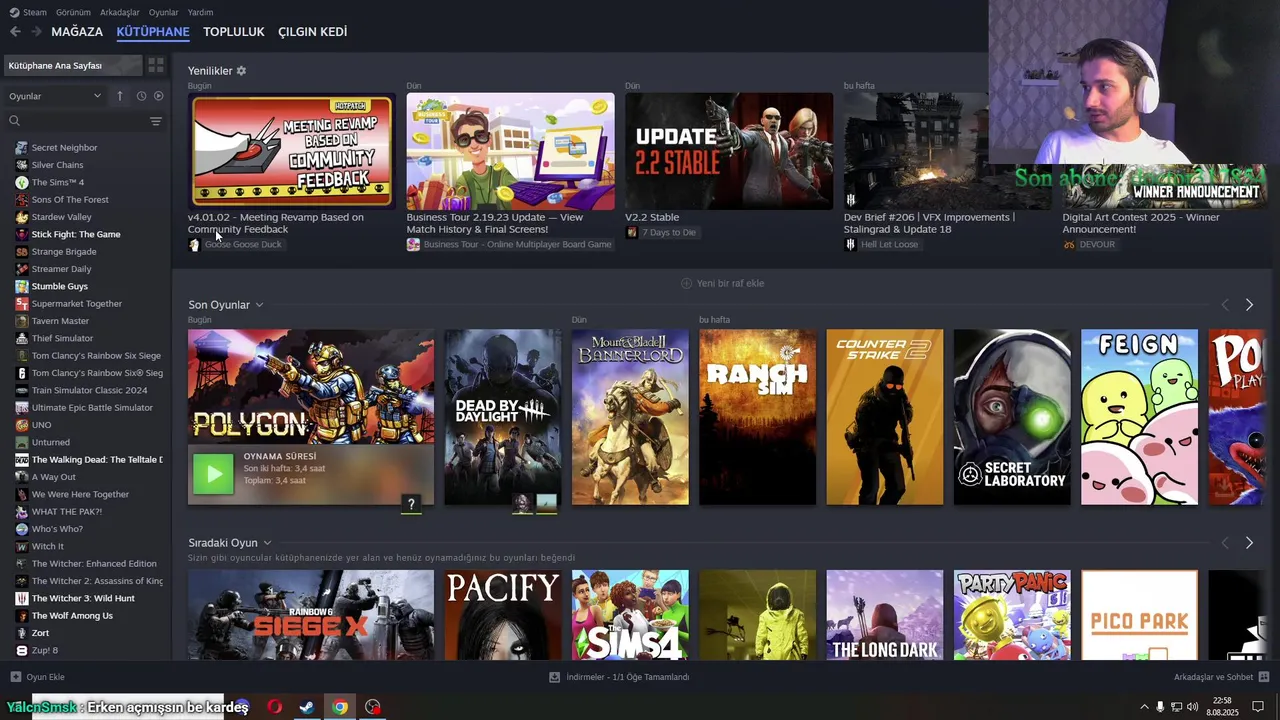Open the Yardım menu
Viewport: 1280px width, 720px height.
coord(200,12)
